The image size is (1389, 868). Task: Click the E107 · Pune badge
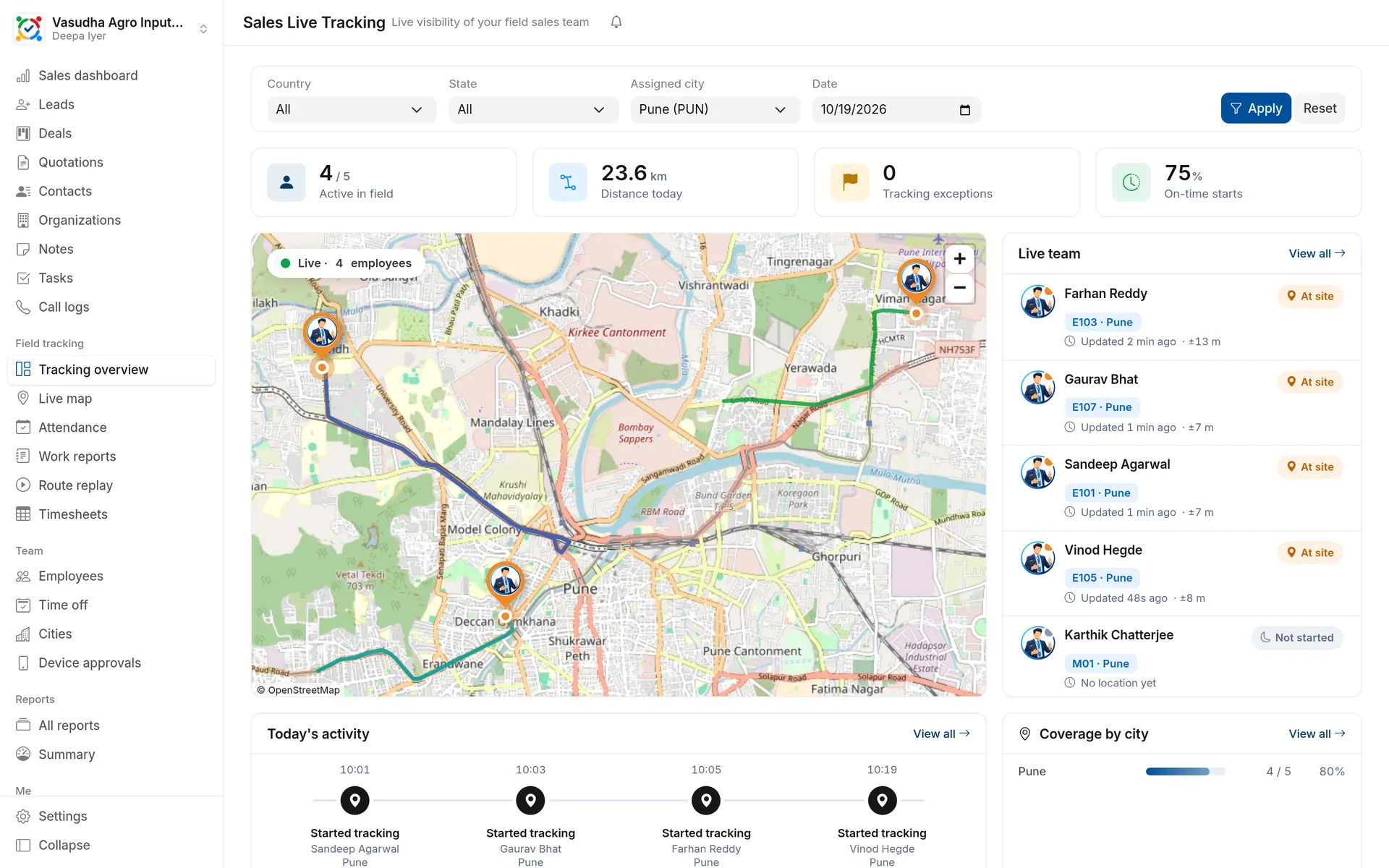click(1101, 407)
